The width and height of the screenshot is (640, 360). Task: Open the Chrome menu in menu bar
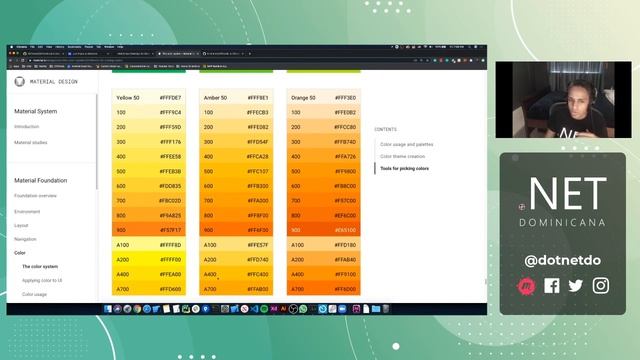(22, 47)
